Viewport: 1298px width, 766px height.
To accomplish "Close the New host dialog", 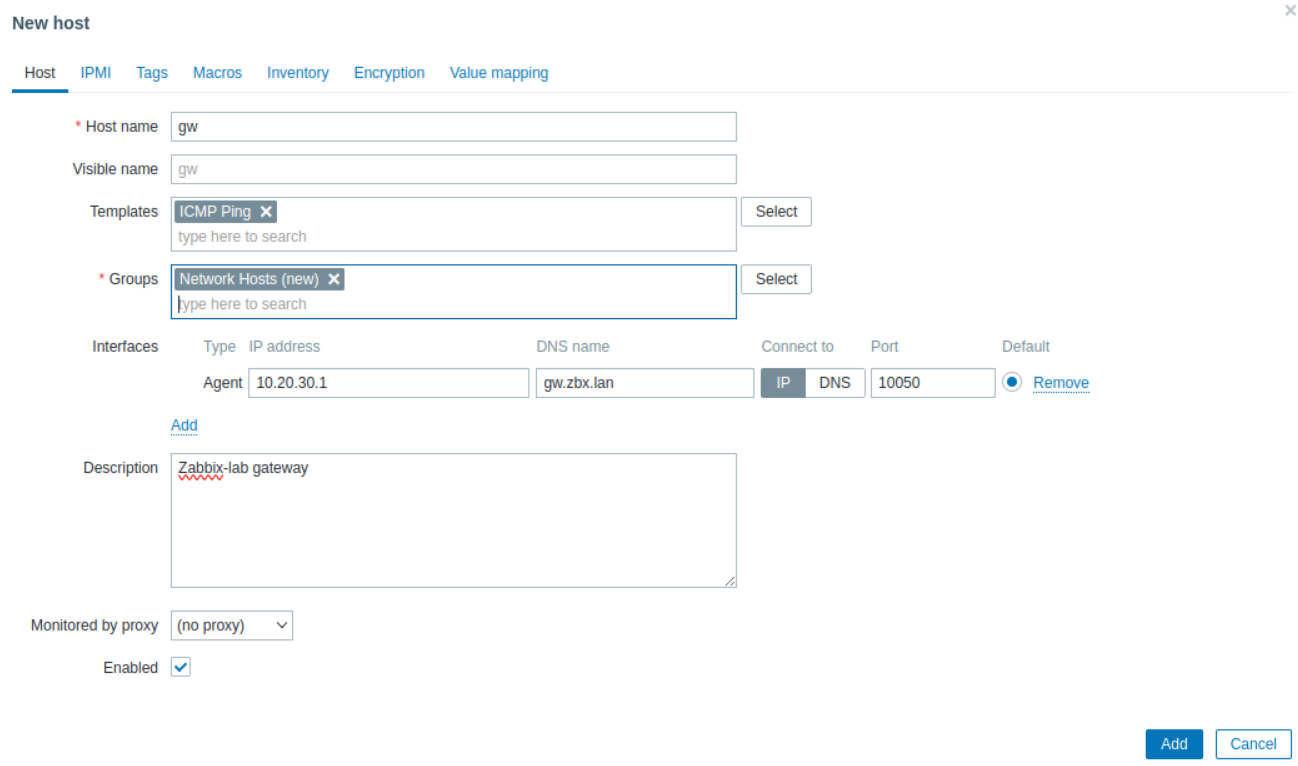I will [x=1290, y=10].
